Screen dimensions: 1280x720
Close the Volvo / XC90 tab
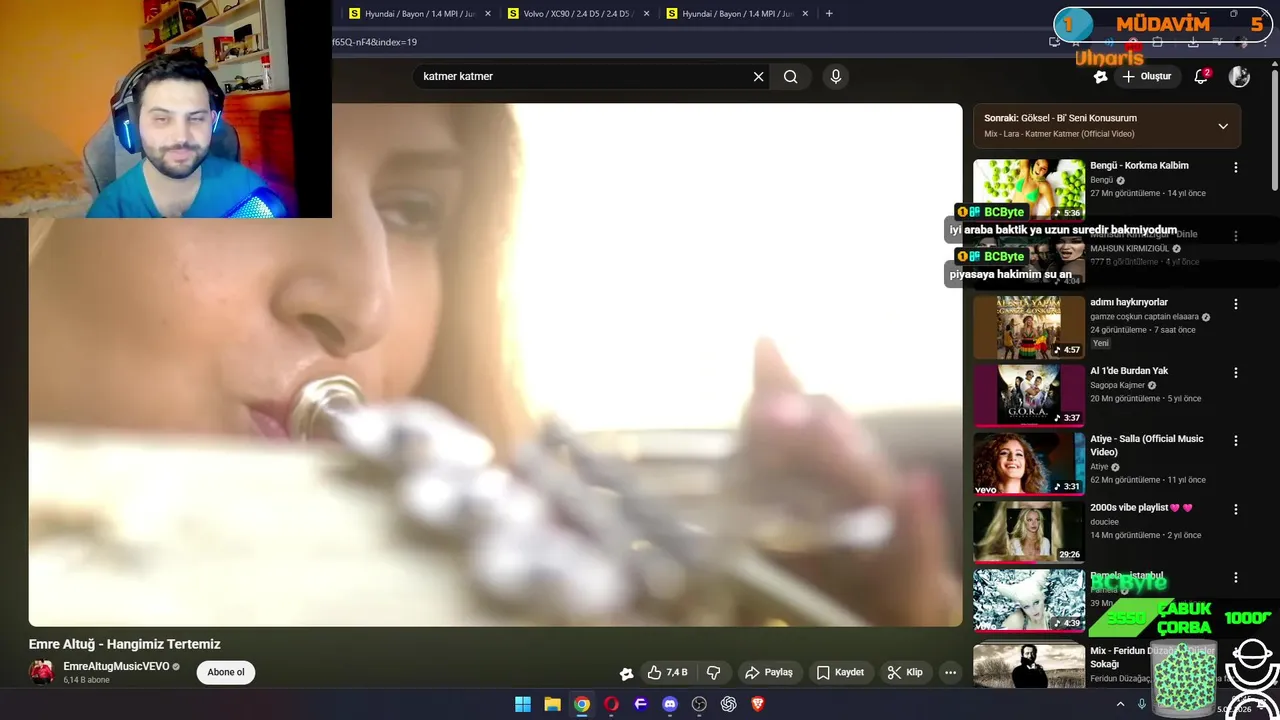[646, 14]
